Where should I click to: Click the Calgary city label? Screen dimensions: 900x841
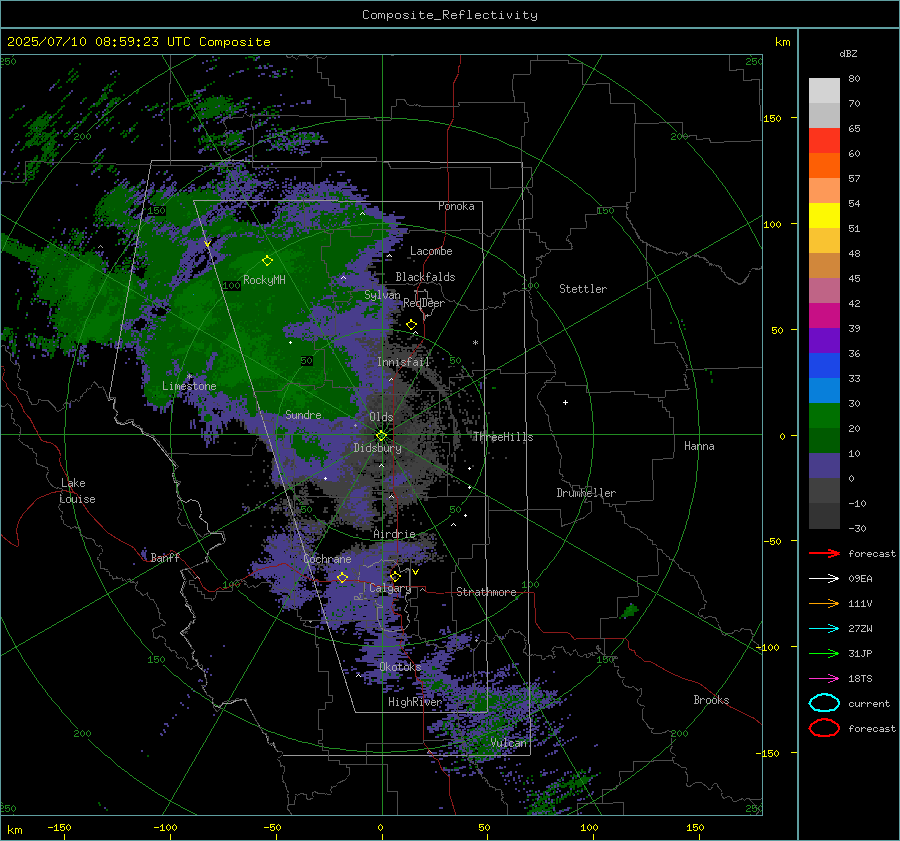point(390,588)
